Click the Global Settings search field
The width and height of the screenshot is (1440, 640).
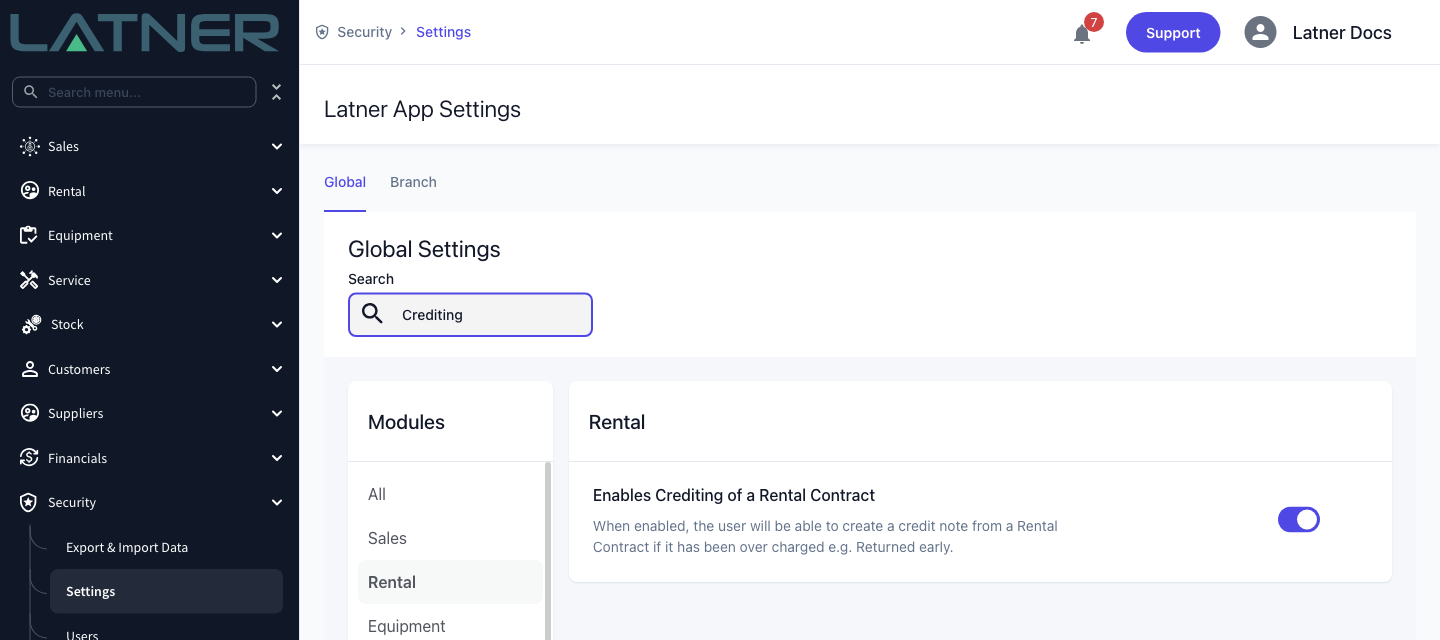click(470, 314)
